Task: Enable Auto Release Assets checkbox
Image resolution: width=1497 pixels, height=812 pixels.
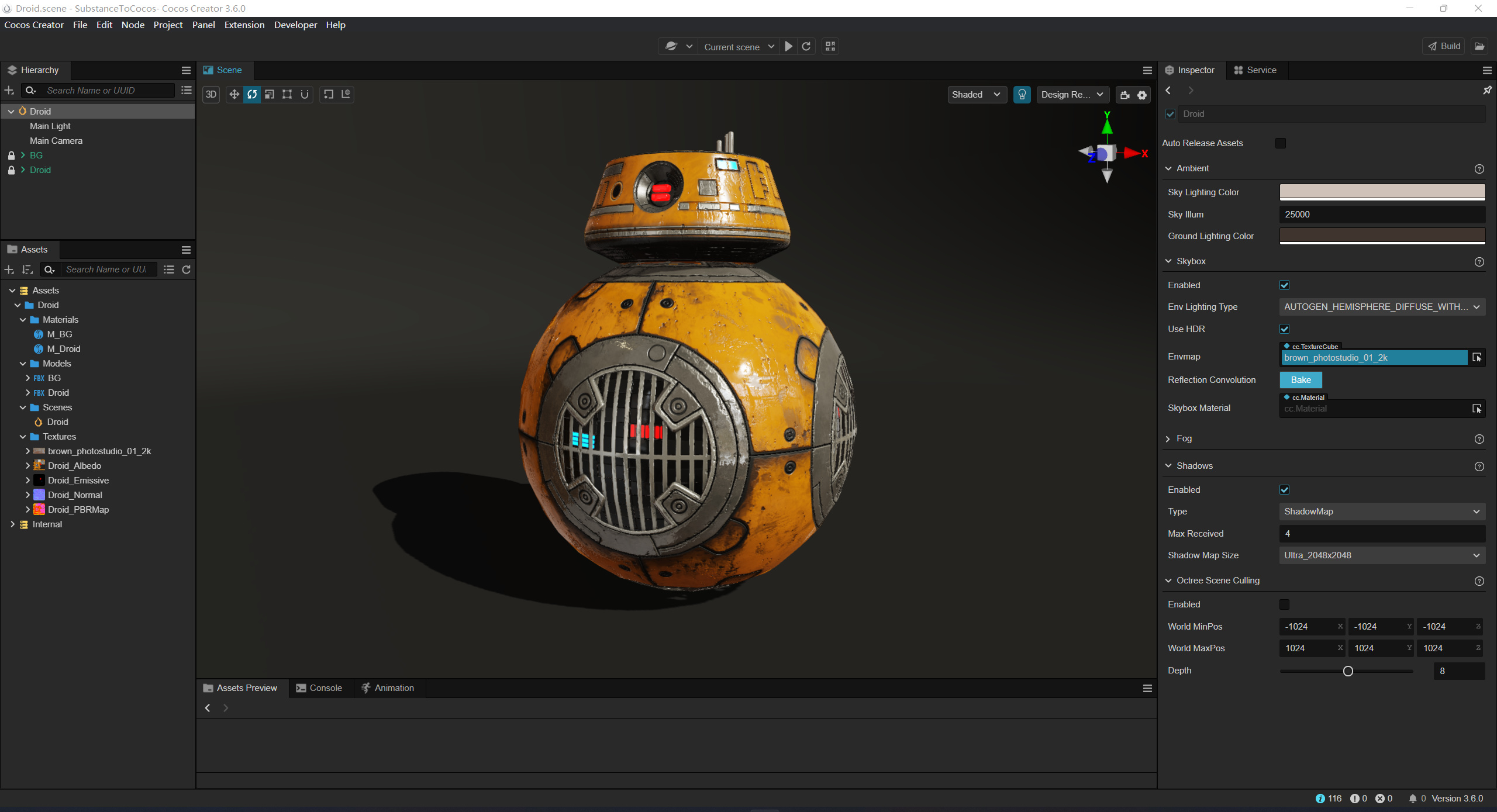Action: click(1281, 143)
